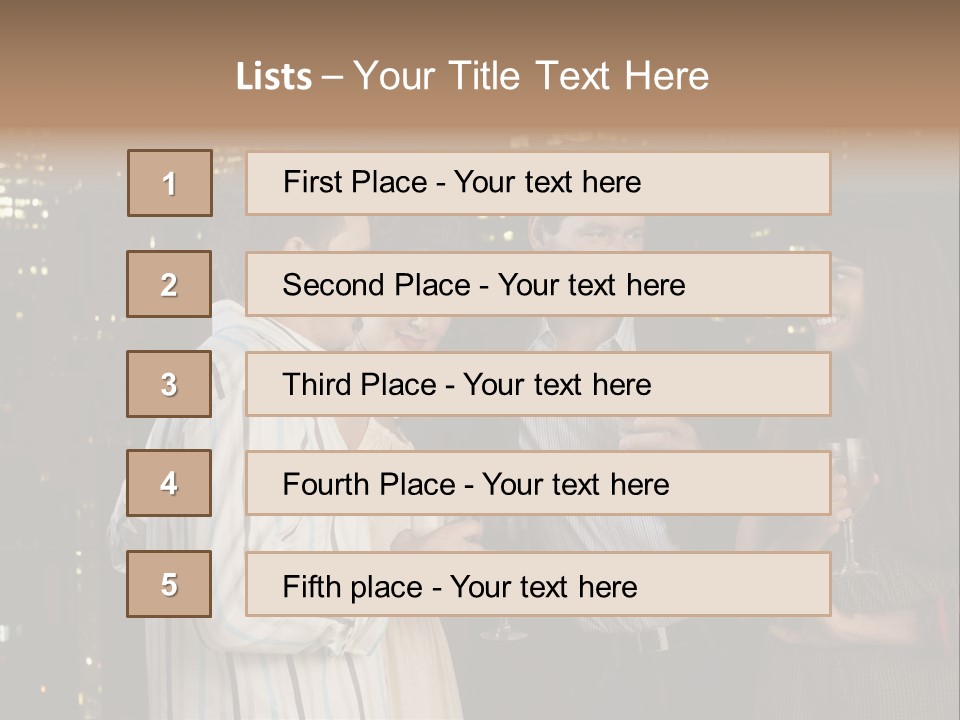The height and width of the screenshot is (720, 960).
Task: Click the word "Fourth" in the list
Action: click(327, 485)
